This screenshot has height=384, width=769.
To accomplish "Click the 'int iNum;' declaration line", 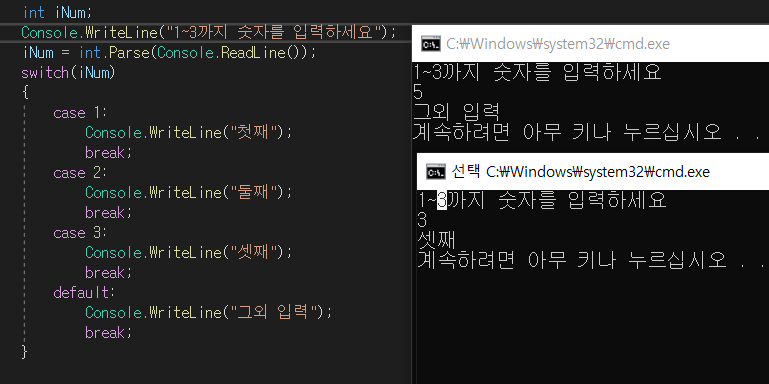I will click(57, 12).
